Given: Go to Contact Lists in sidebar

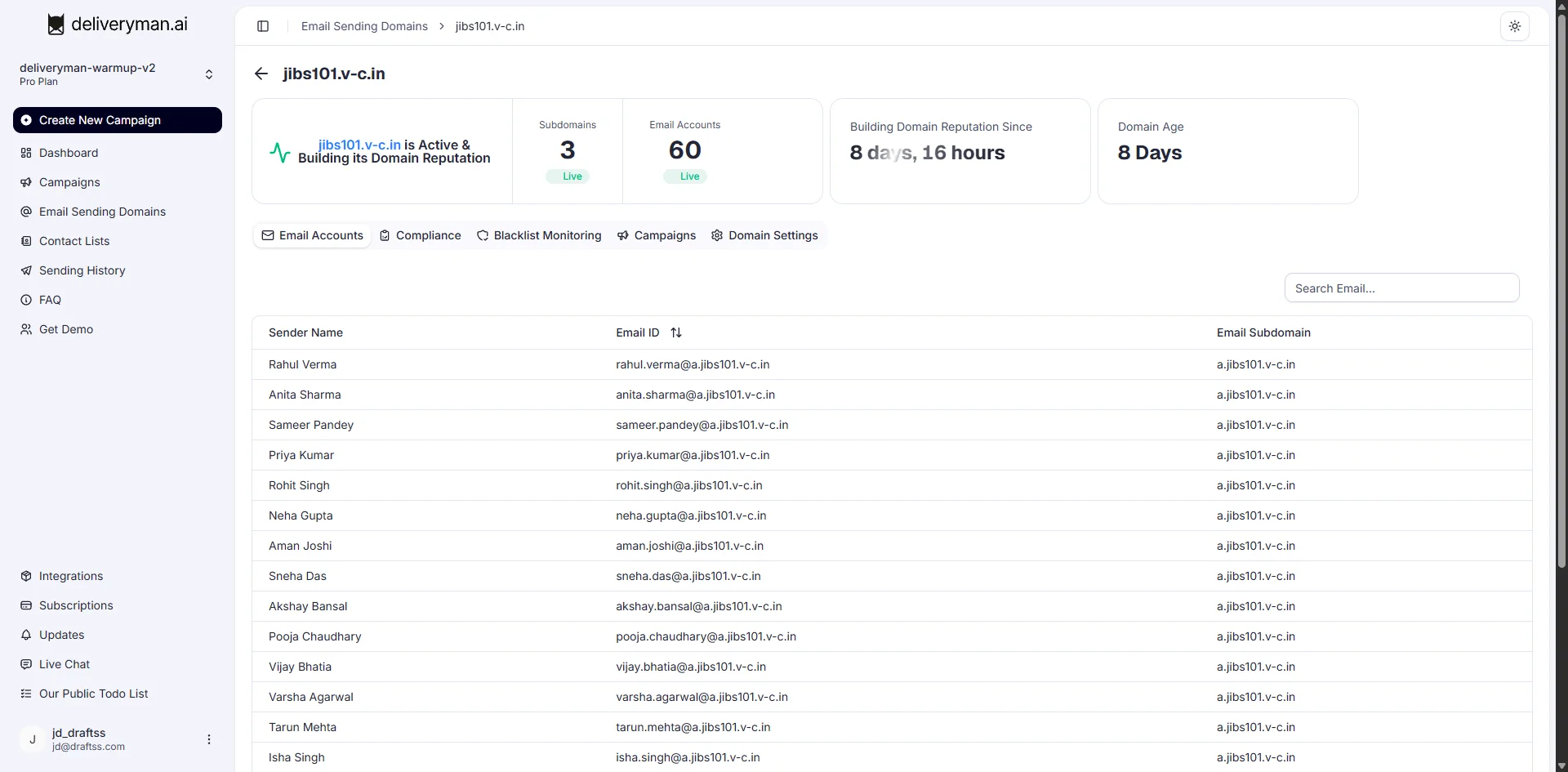Looking at the screenshot, I should (x=74, y=241).
